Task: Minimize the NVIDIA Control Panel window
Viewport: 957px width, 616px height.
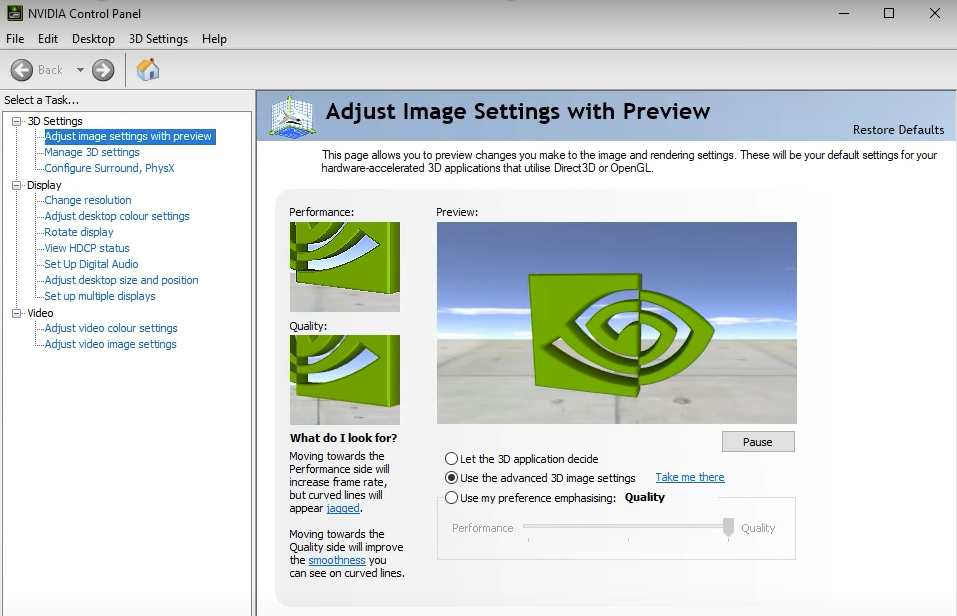Action: [x=844, y=13]
